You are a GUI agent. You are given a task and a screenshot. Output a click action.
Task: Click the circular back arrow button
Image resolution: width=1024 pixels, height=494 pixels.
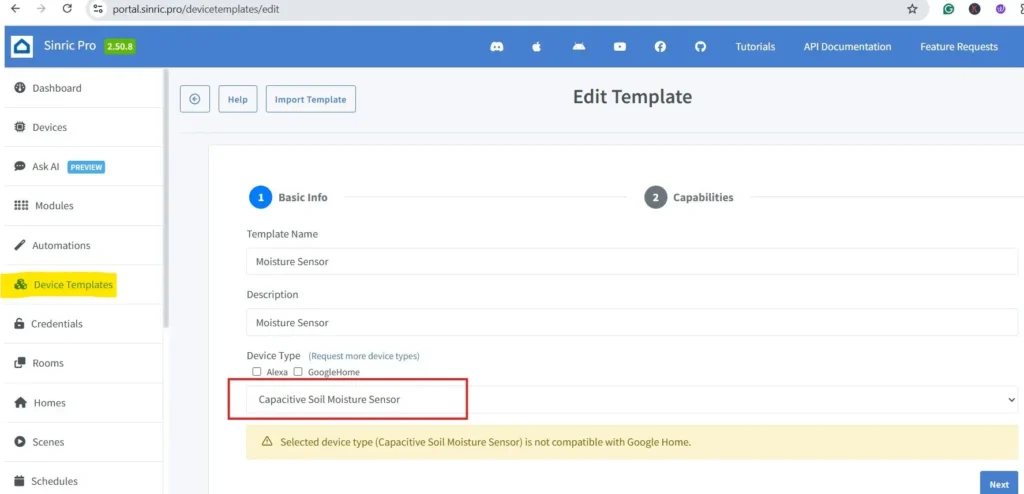pos(194,99)
